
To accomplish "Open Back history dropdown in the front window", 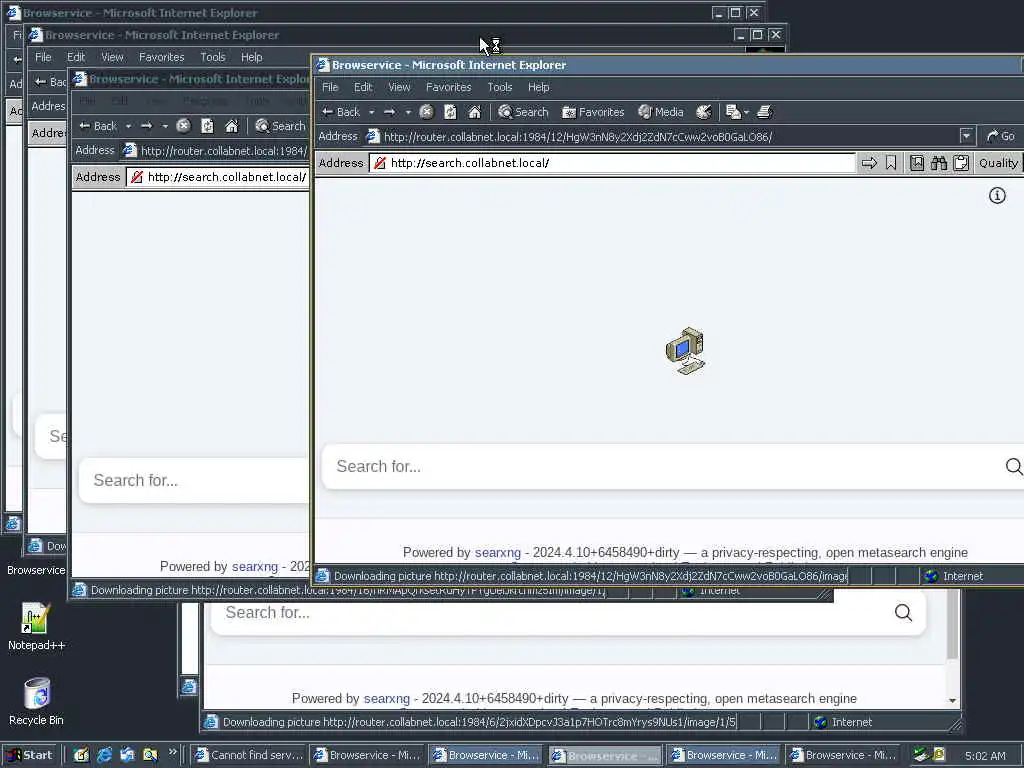I will (x=372, y=112).
